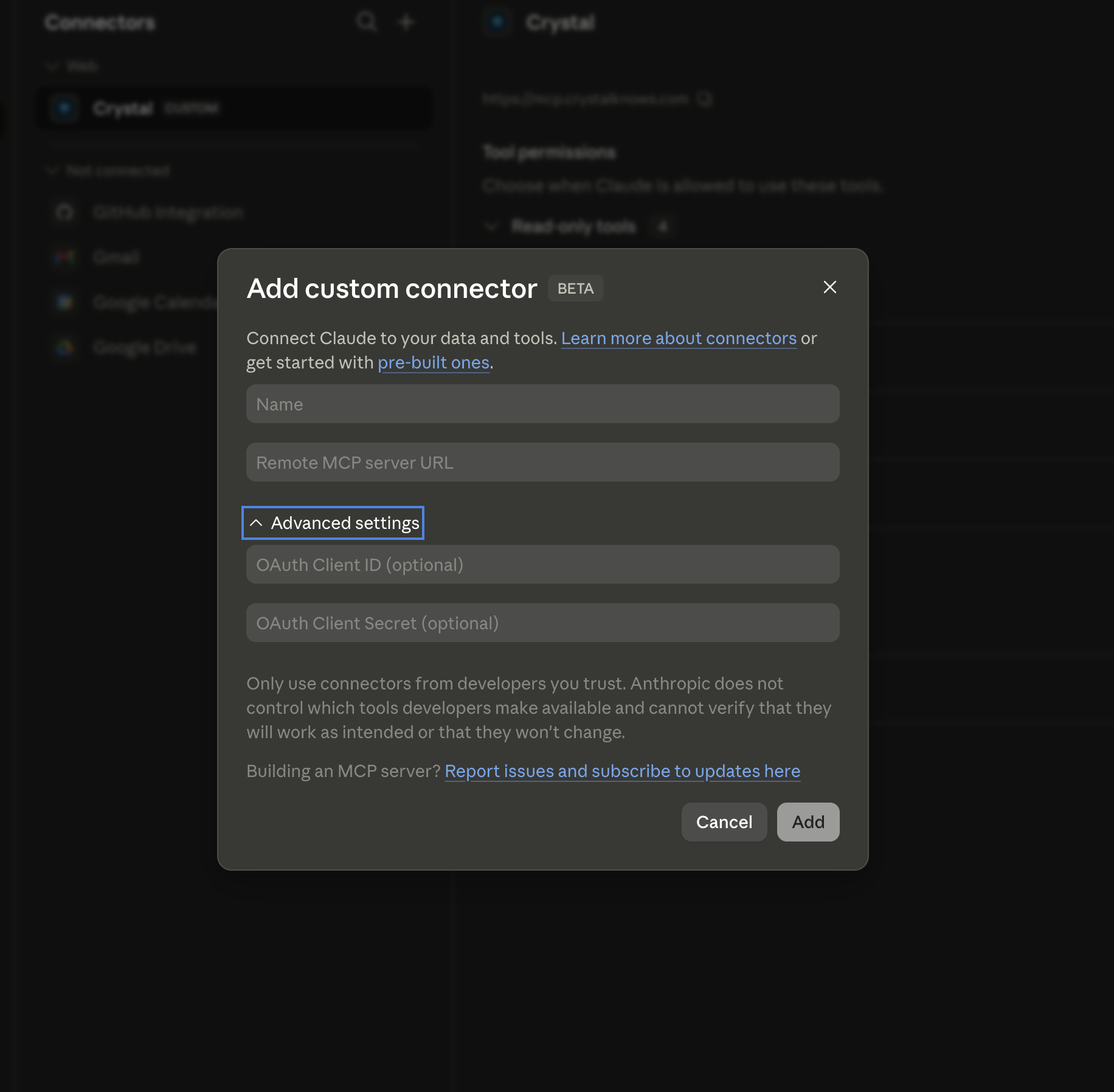Cancel adding the connector
1114x1092 pixels.
tap(724, 822)
